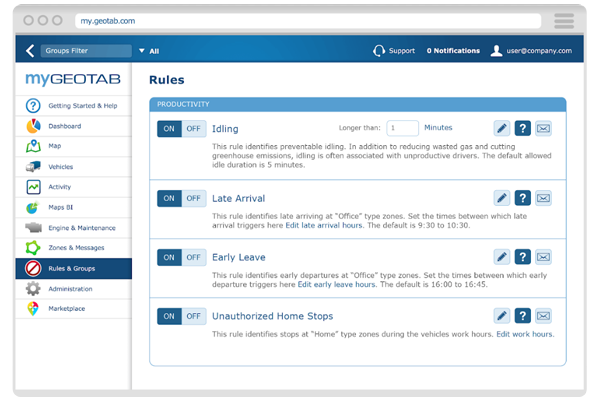Turn ON Unauthorized Home Stops rule
Viewport: 600px width, 400px height.
pyautogui.click(x=169, y=316)
